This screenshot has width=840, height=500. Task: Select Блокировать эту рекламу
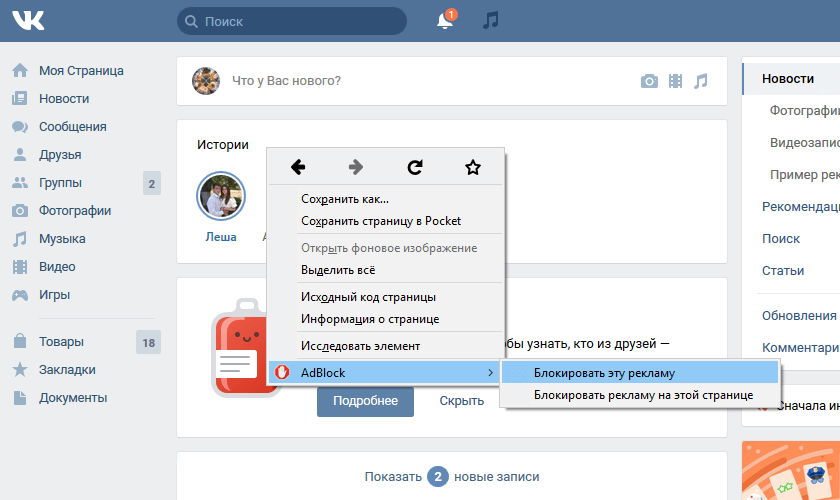(x=640, y=372)
